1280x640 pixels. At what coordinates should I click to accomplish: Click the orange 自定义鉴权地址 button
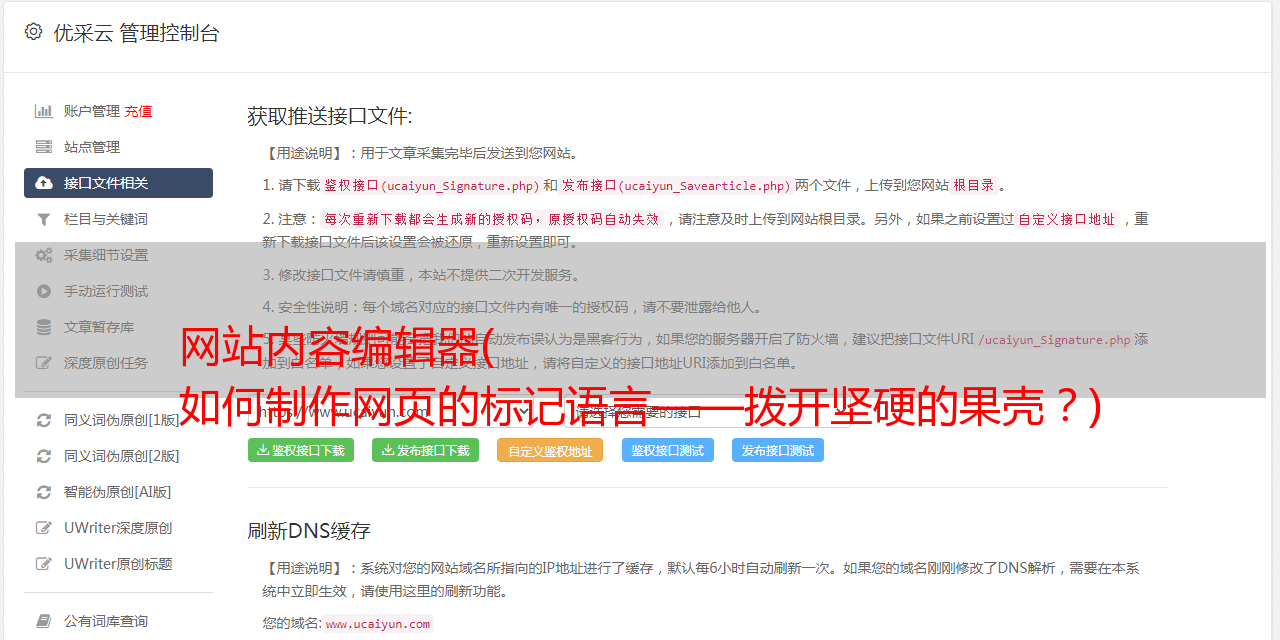click(x=550, y=450)
